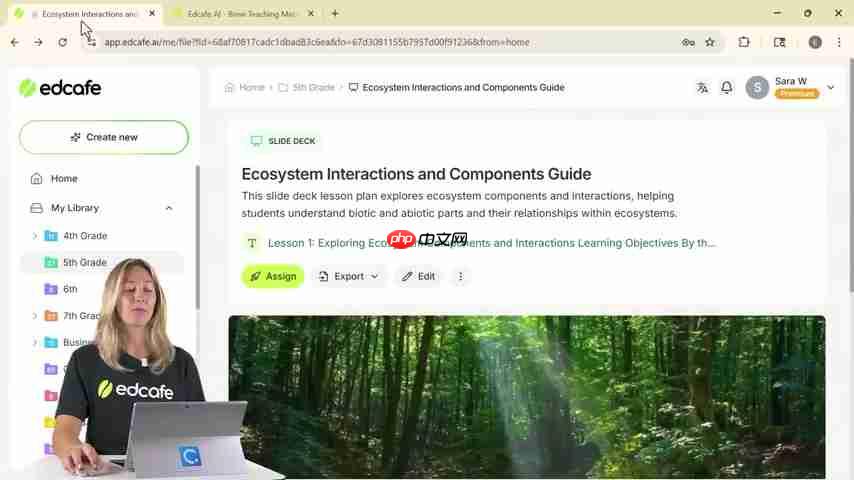Open the browser extensions puzzle icon
The image size is (854, 480).
pos(744,42)
